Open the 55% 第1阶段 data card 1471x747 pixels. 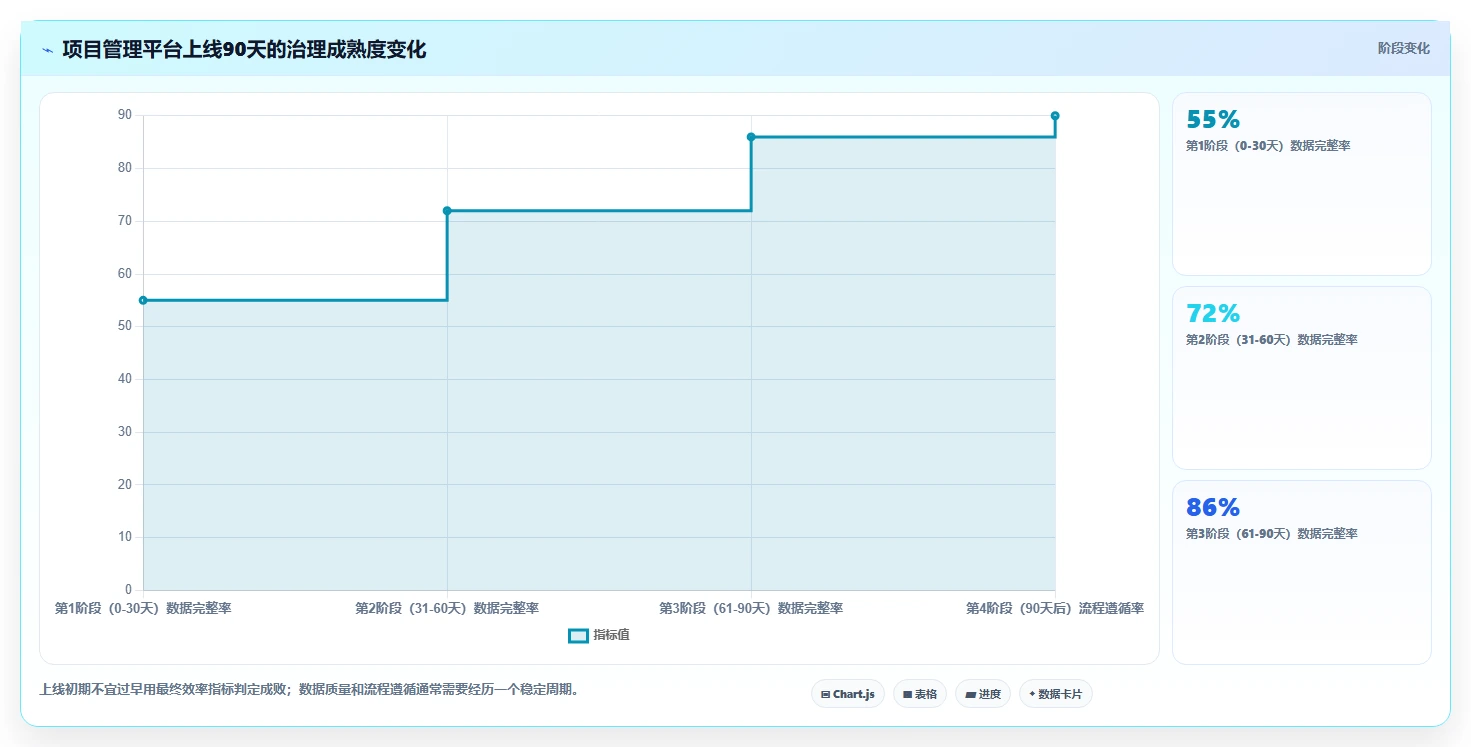click(x=1302, y=184)
